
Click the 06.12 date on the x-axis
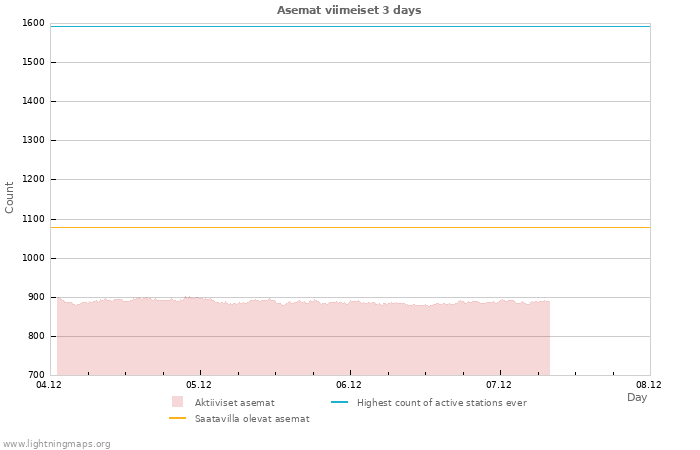349,384
